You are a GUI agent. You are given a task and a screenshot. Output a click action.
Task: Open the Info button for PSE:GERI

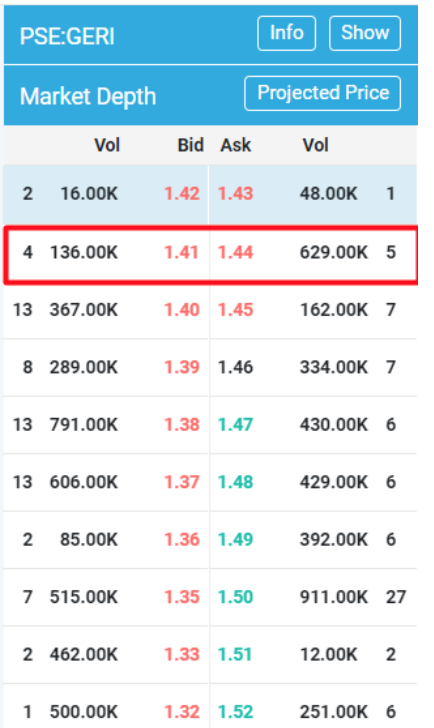tap(286, 33)
